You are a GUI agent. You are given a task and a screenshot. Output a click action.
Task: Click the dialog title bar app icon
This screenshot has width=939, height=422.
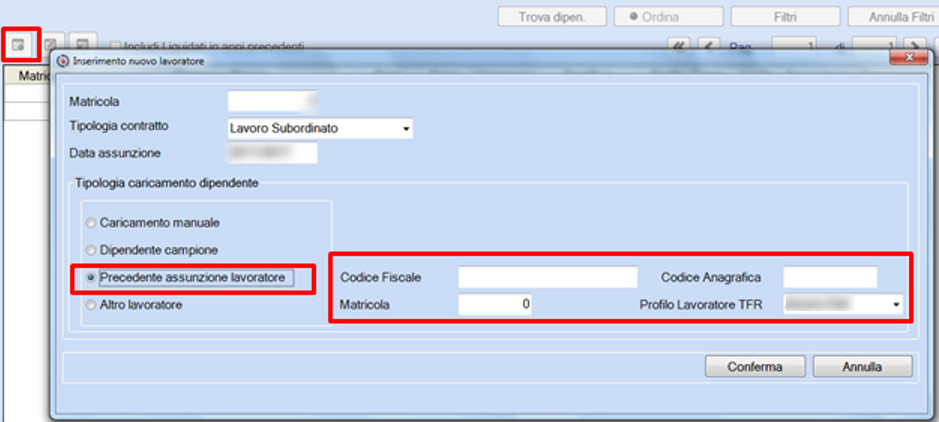[x=63, y=61]
